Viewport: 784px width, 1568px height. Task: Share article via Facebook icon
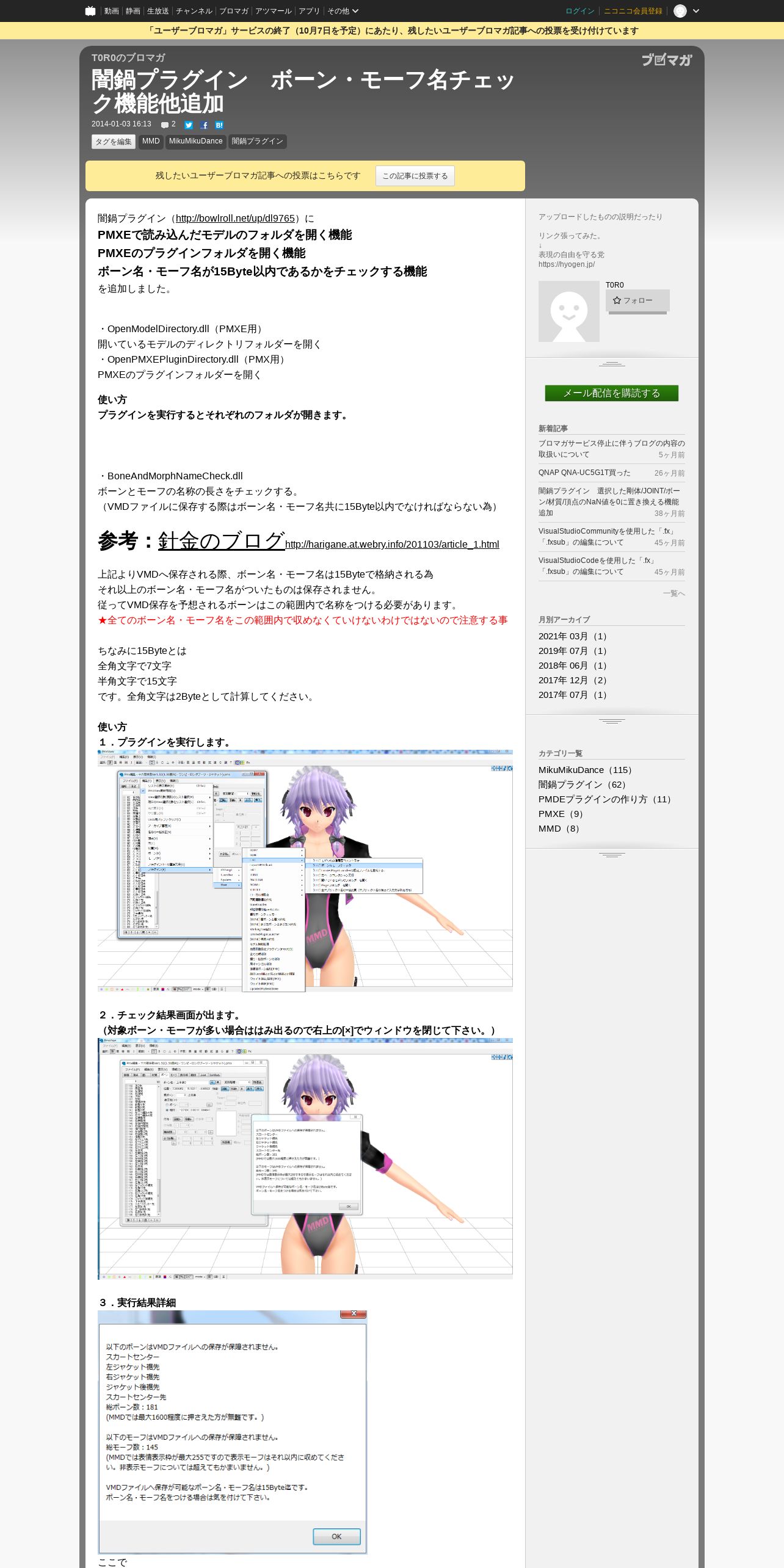coord(204,125)
